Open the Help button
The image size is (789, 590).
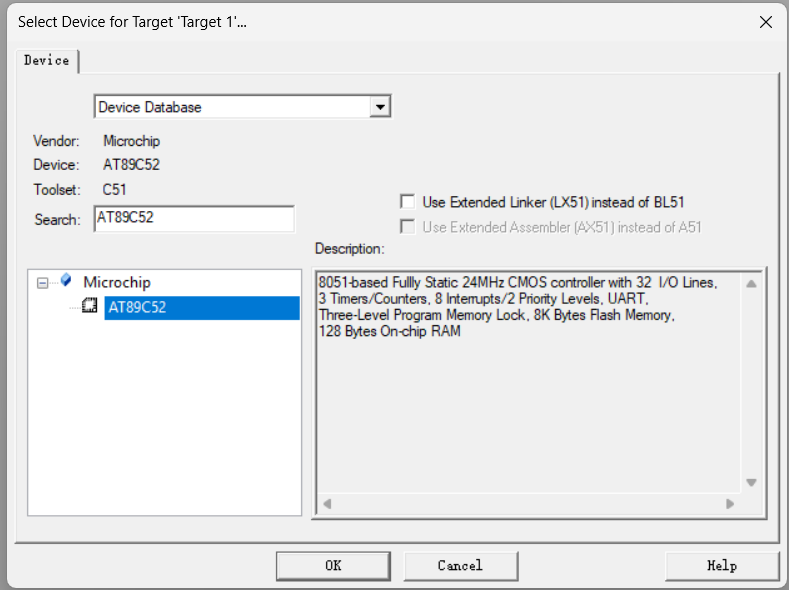[x=722, y=566]
